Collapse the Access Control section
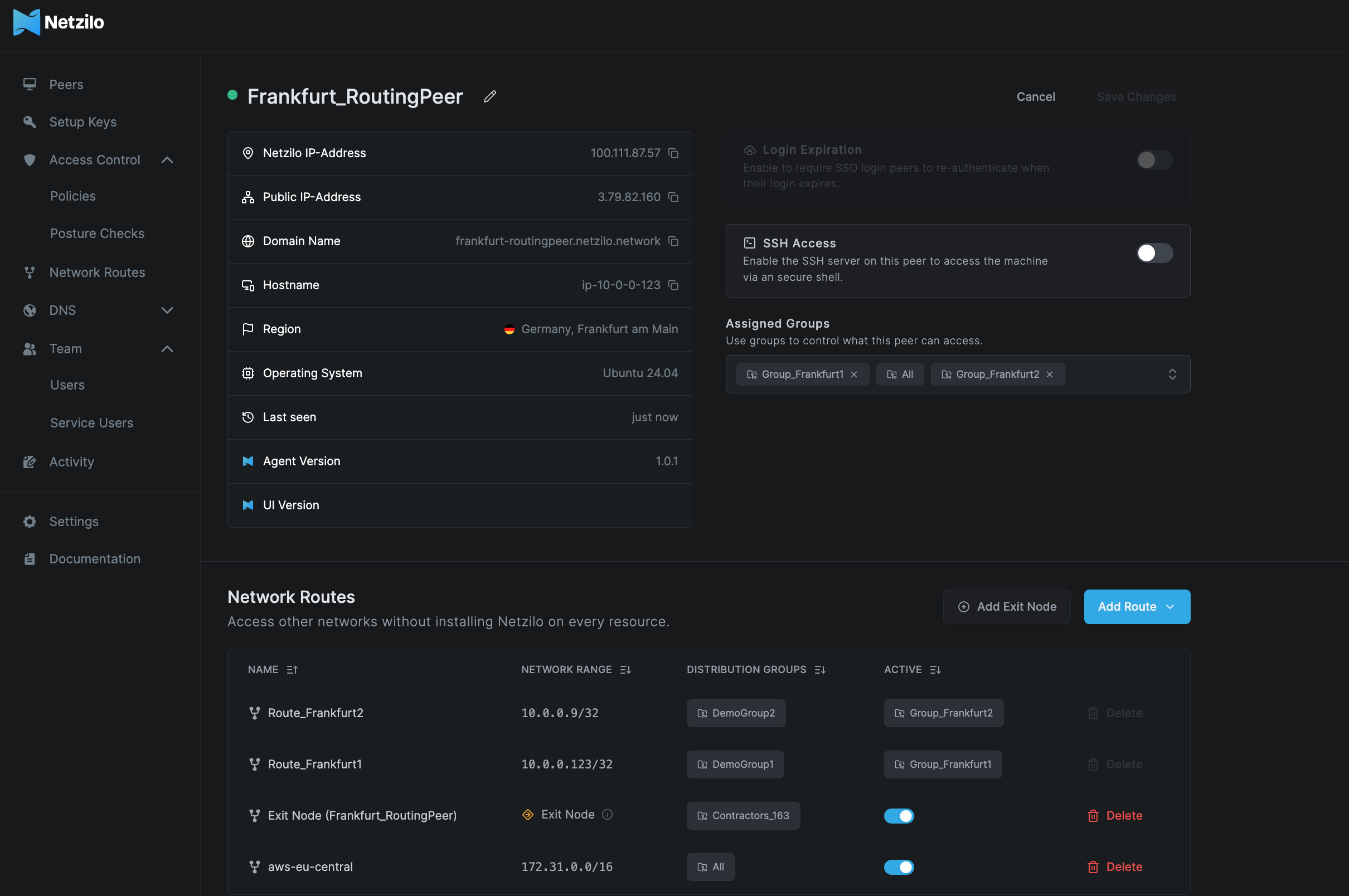 167,160
